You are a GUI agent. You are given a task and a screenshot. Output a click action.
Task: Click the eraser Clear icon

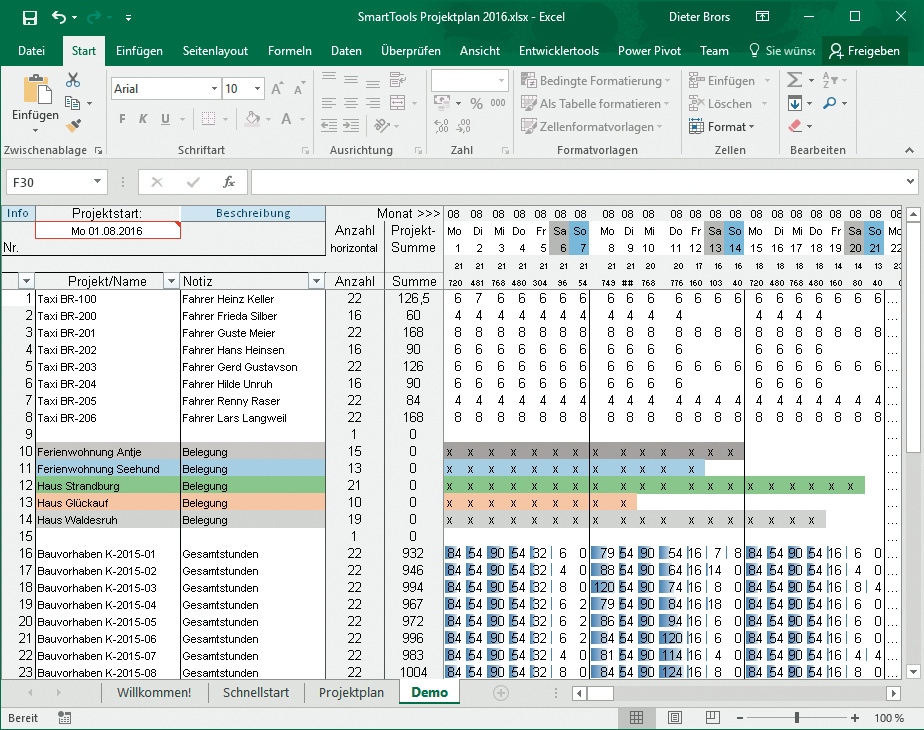pos(795,126)
